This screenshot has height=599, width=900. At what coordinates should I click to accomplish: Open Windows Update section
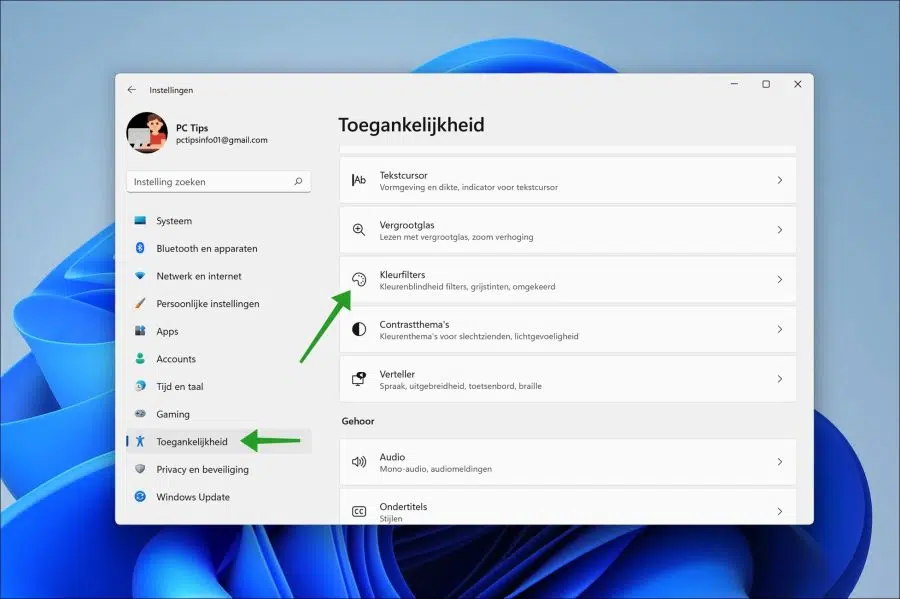pos(219,496)
